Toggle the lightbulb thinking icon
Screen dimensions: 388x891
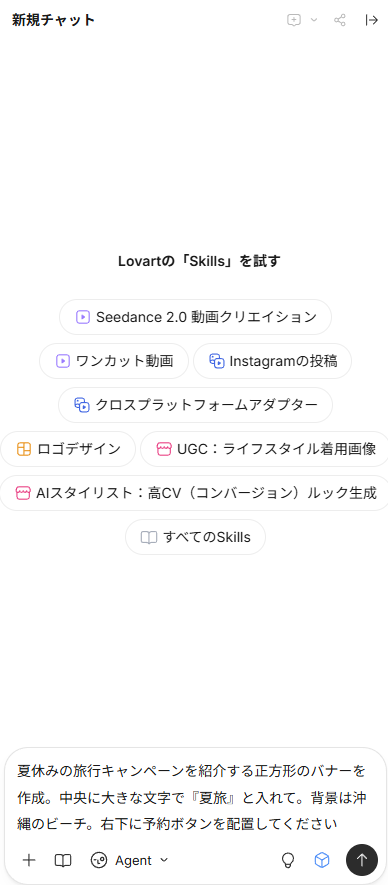[289, 860]
